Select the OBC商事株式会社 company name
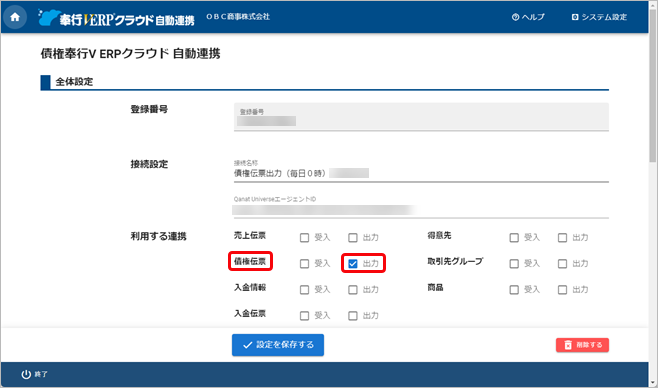 tap(238, 16)
